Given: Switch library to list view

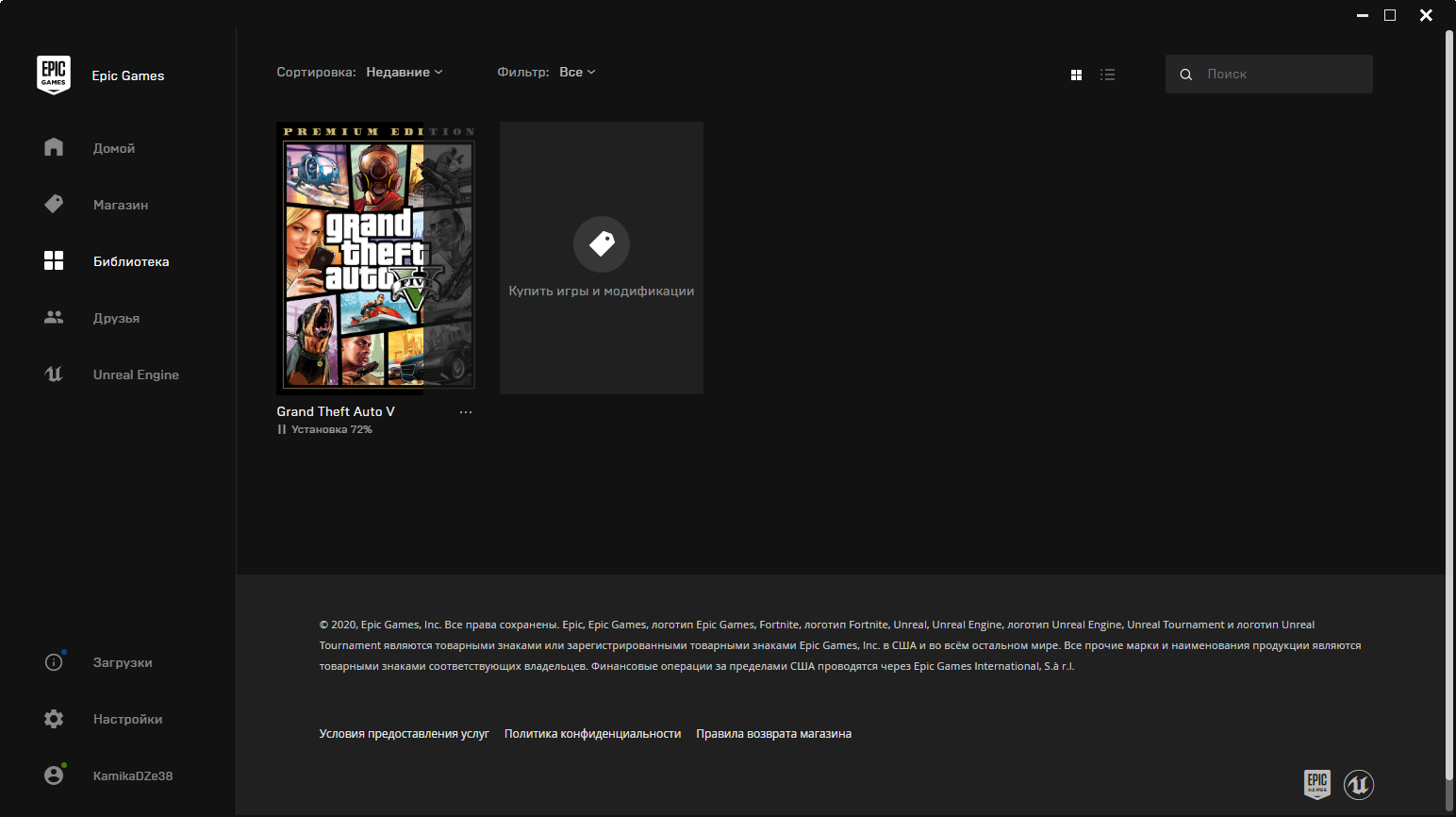Looking at the screenshot, I should (x=1108, y=75).
